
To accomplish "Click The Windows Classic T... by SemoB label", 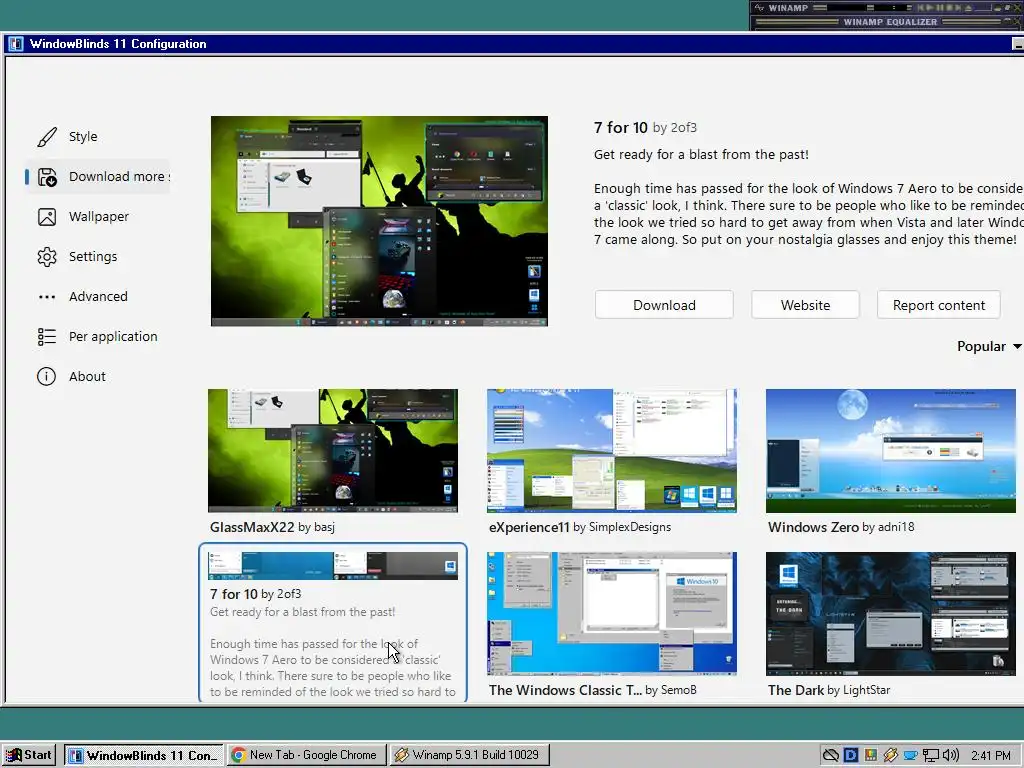I will click(592, 690).
